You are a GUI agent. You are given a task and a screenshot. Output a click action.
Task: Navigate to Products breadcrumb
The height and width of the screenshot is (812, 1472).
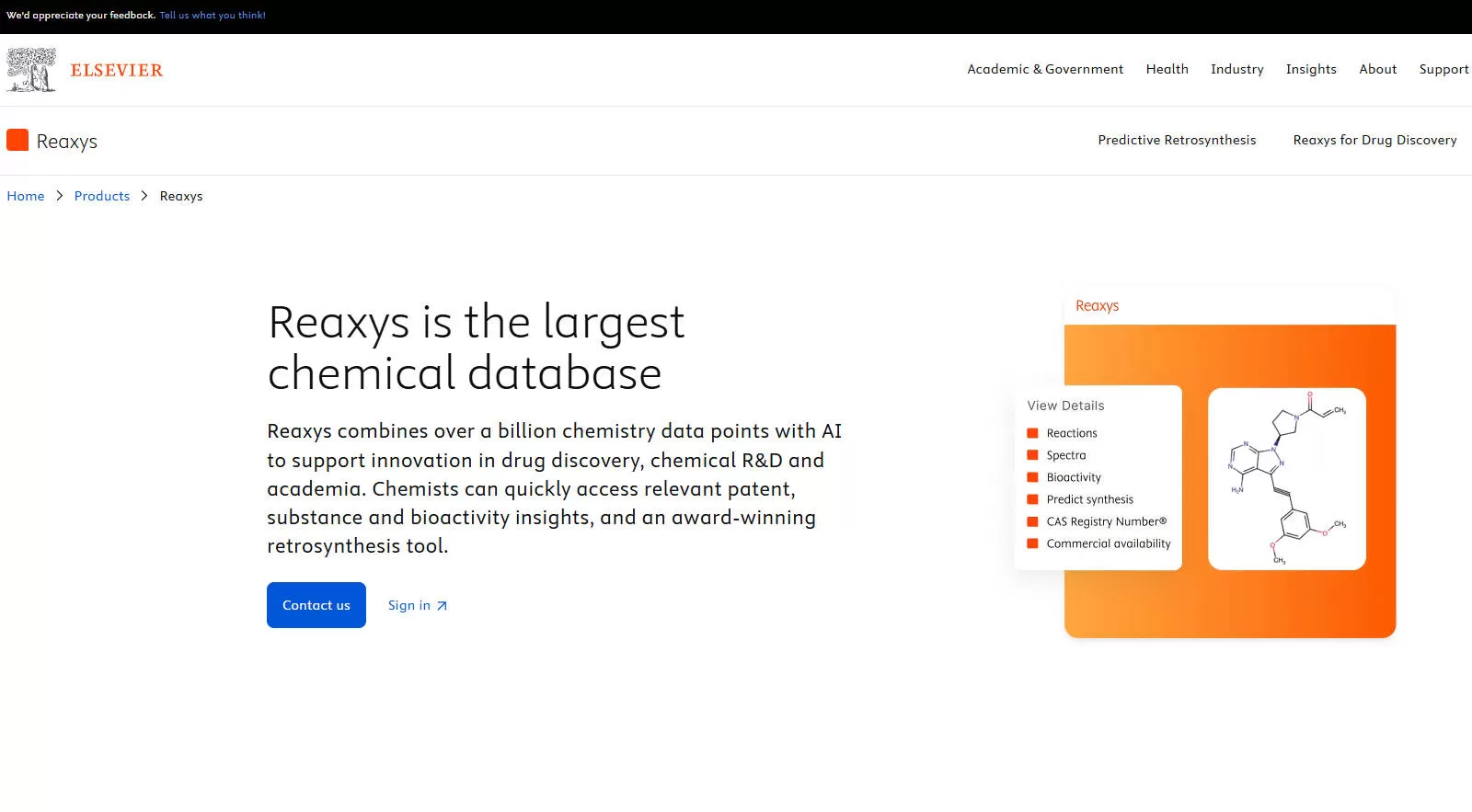click(x=102, y=196)
